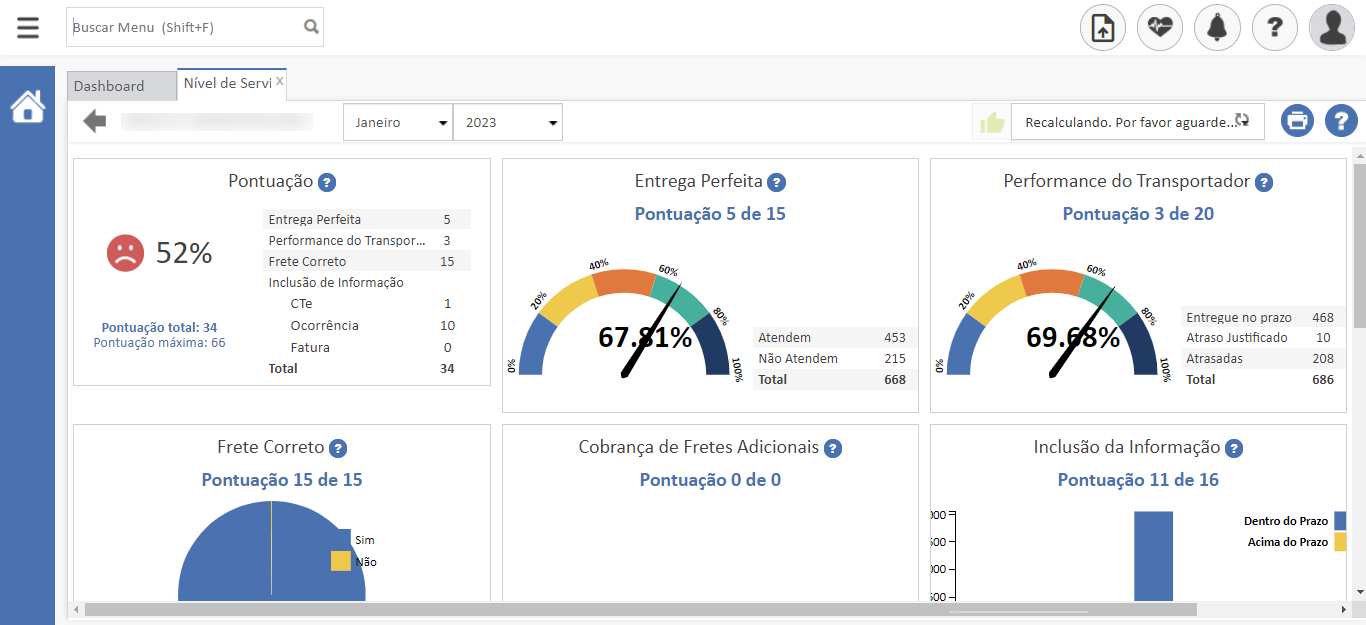Open the hamburger main menu

(x=28, y=27)
